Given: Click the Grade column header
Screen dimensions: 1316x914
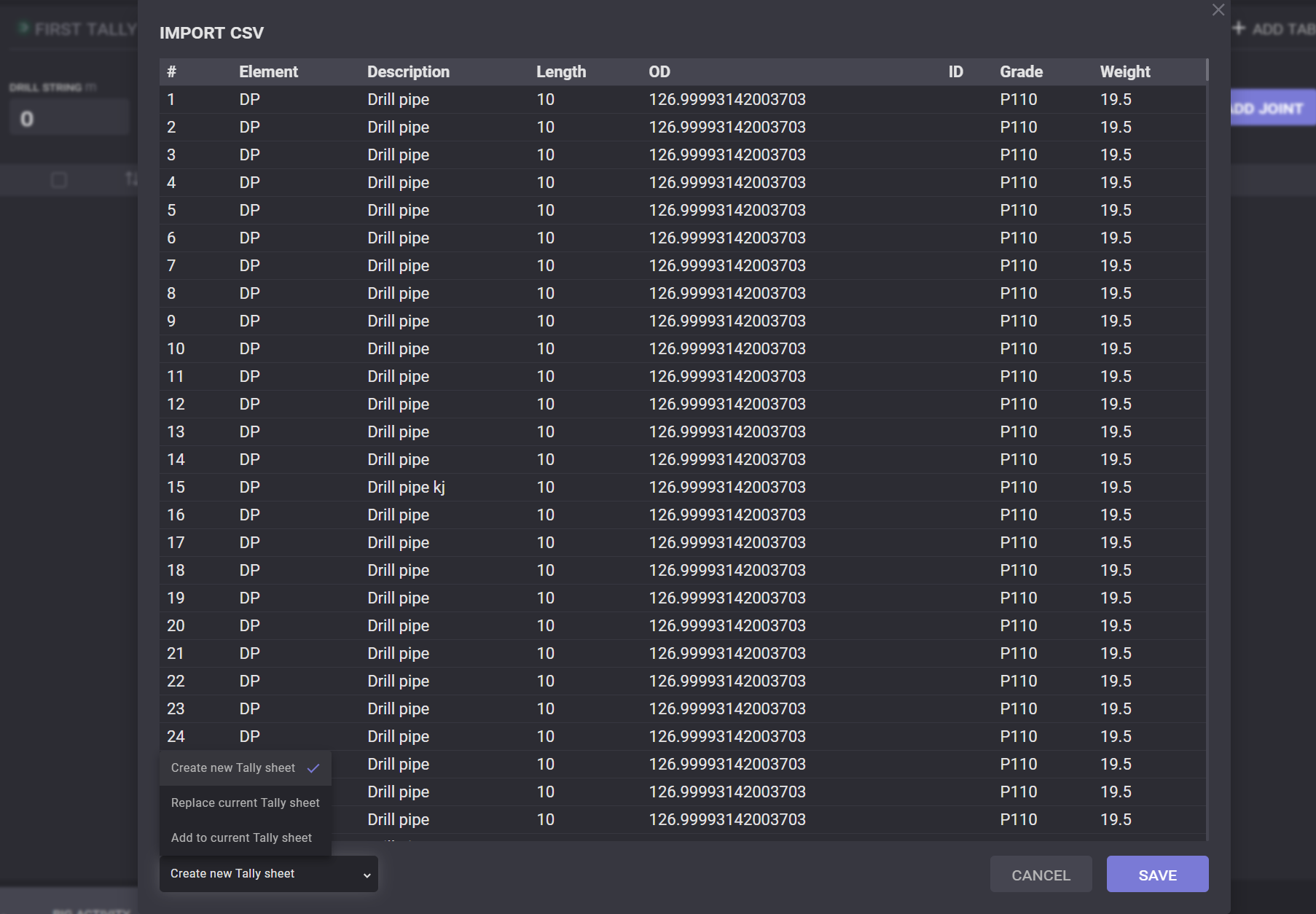Looking at the screenshot, I should coord(1020,71).
